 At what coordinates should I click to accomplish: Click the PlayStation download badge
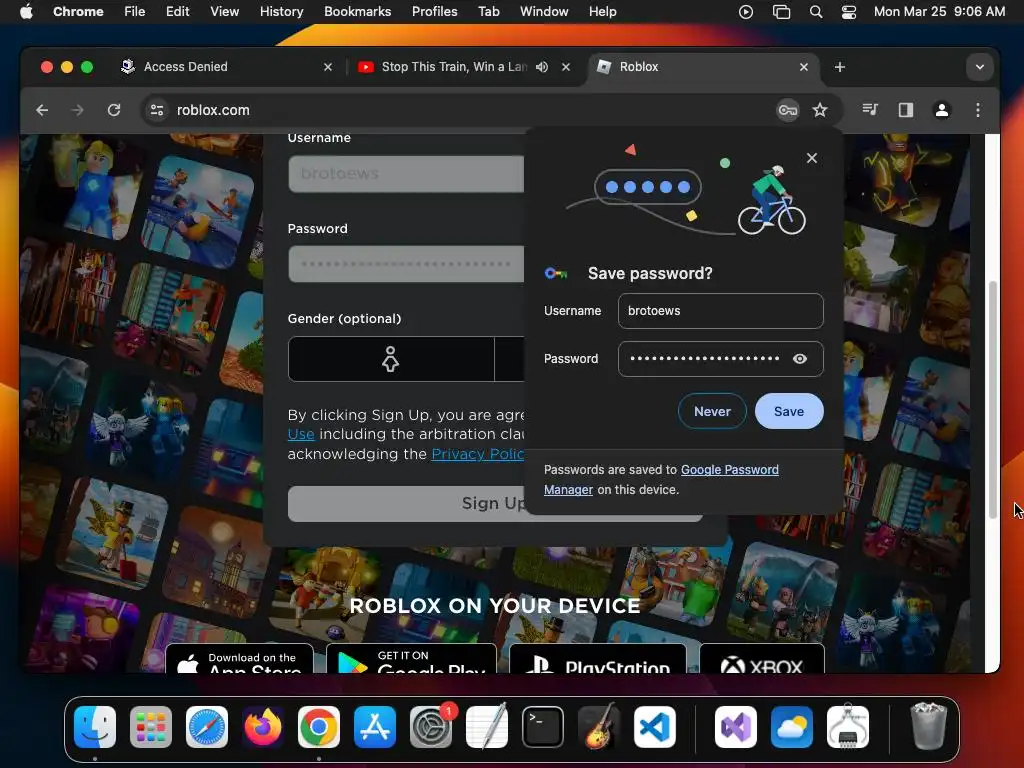[598, 658]
